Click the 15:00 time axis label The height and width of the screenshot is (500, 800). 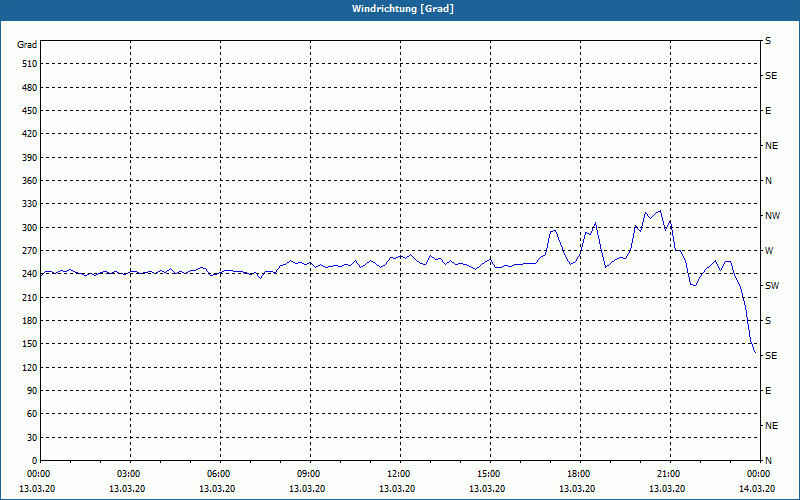[x=489, y=474]
